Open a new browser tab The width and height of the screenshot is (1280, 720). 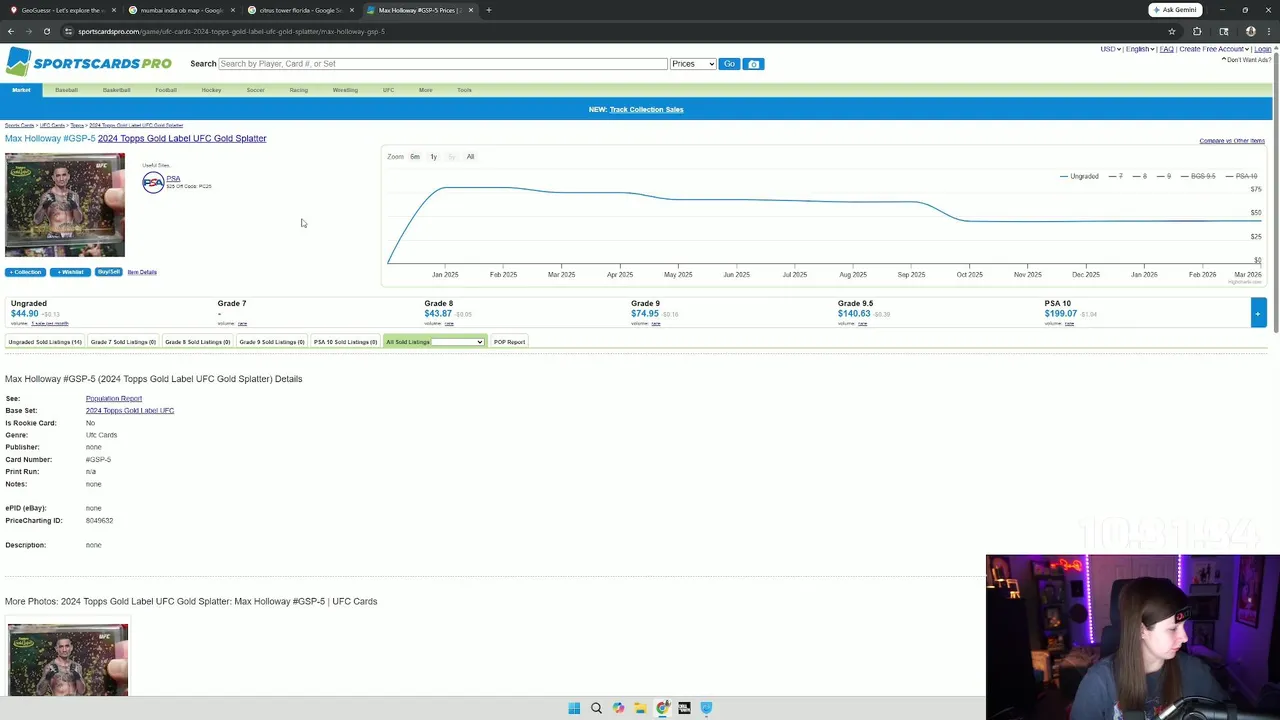point(488,10)
